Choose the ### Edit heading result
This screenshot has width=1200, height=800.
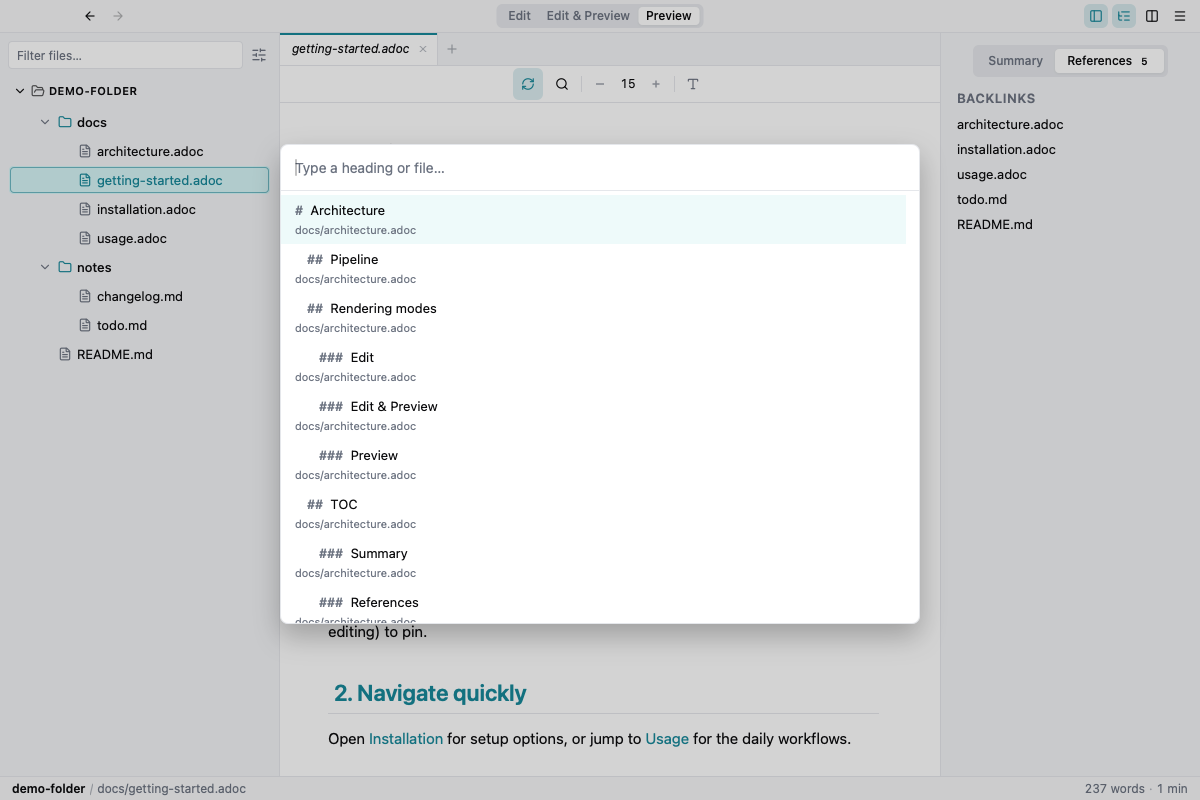(x=594, y=367)
